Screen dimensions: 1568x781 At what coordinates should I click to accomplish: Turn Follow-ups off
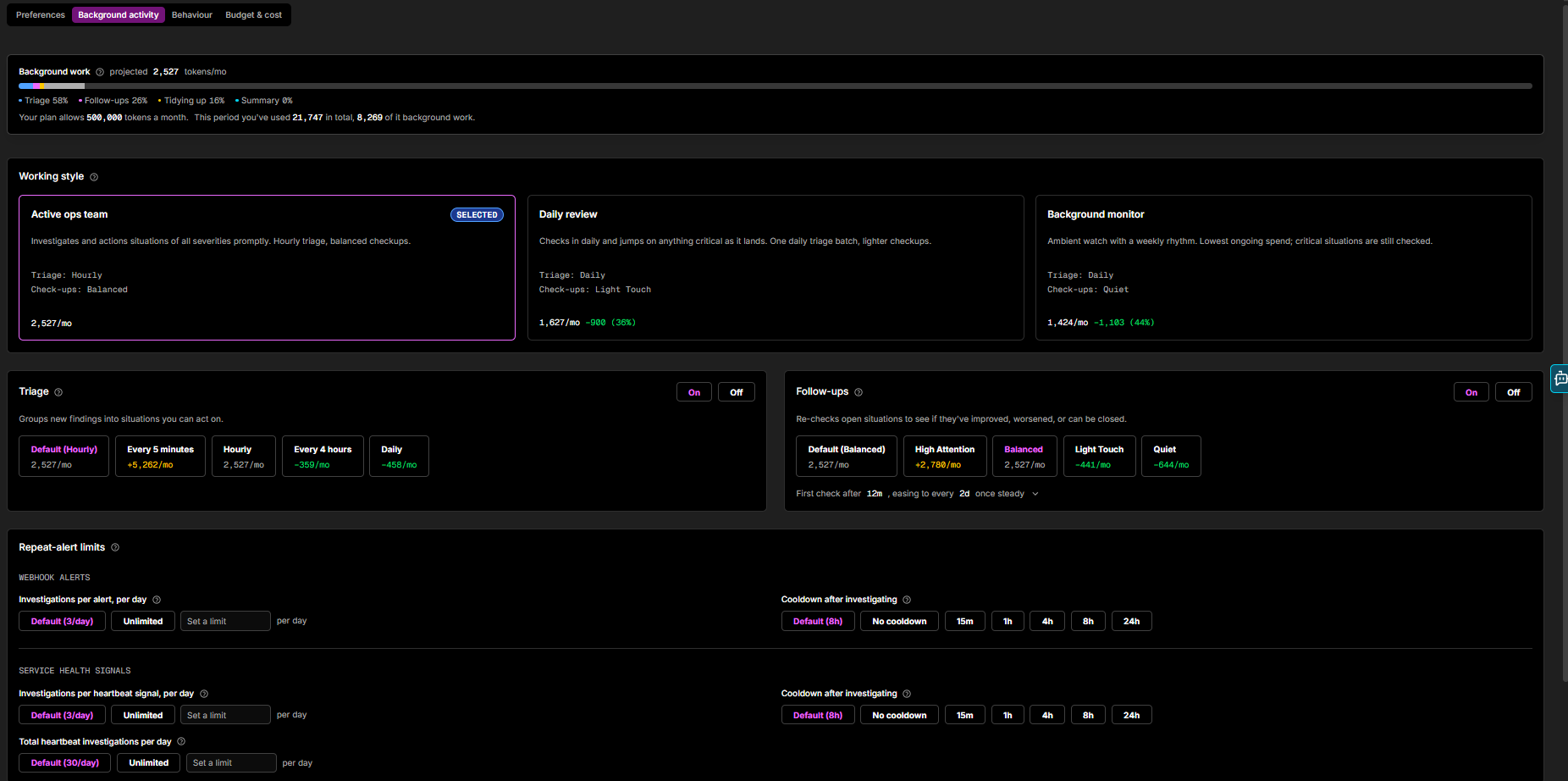click(1514, 392)
